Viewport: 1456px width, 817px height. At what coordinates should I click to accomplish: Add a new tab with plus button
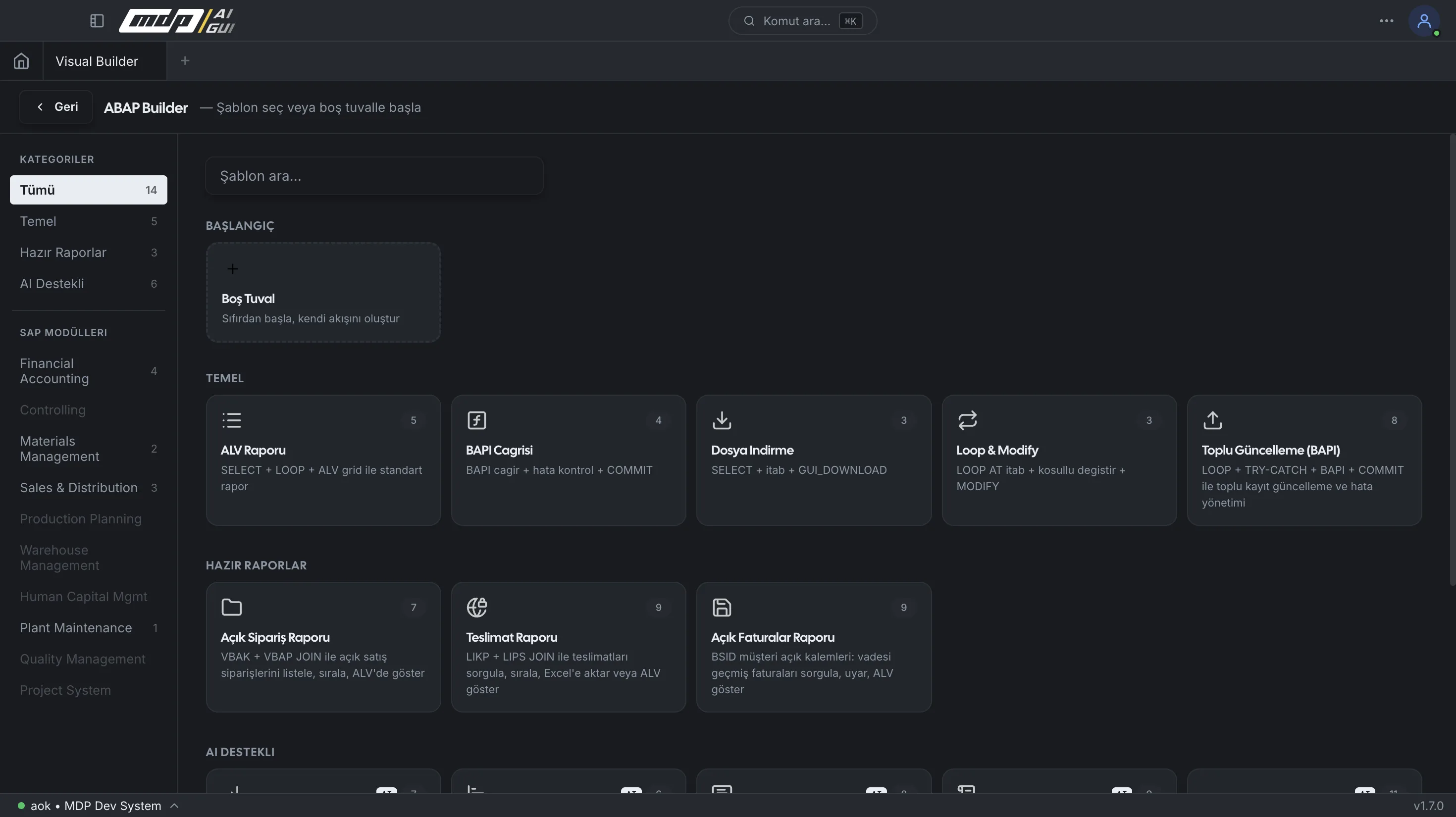[x=185, y=60]
